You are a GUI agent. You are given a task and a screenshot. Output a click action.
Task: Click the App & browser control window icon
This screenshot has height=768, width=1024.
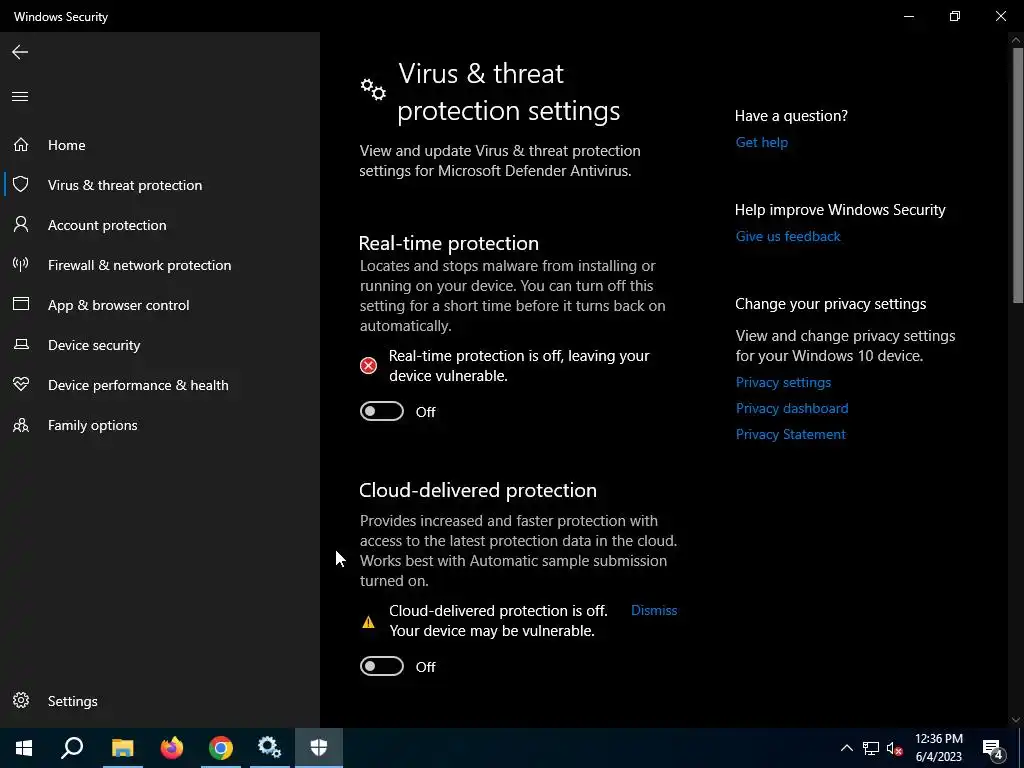(21, 304)
